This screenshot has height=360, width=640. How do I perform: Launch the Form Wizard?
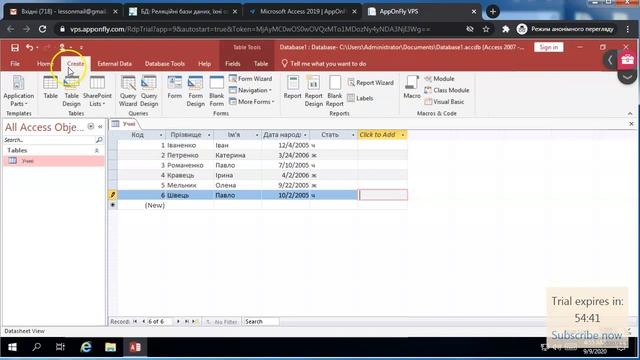coord(251,78)
